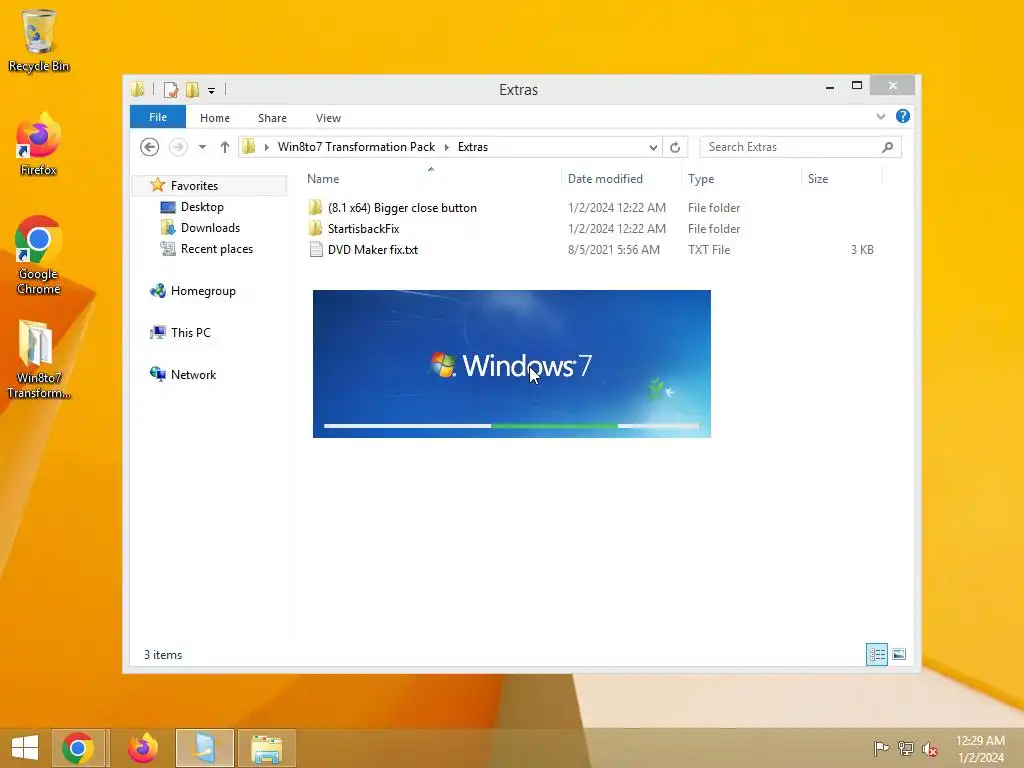Click the New folder quick access icon
The height and width of the screenshot is (768, 1024).
point(193,89)
